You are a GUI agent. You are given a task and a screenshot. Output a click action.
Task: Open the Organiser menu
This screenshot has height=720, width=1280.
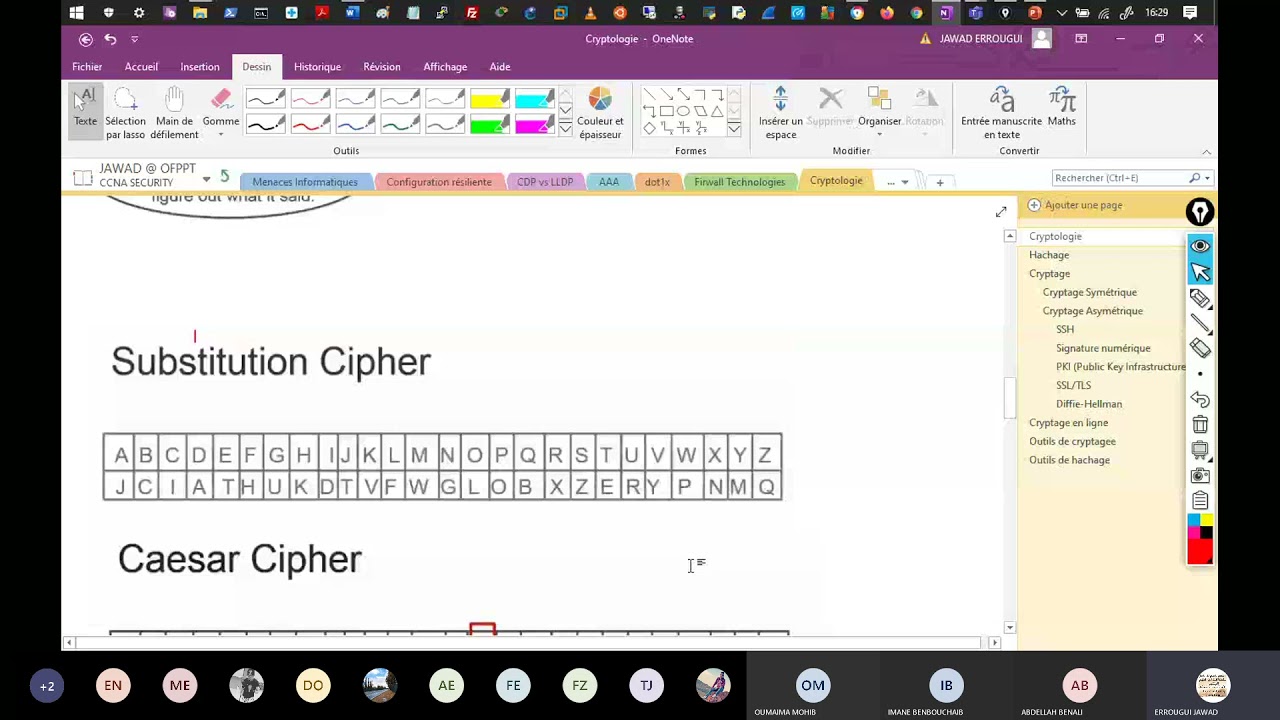click(x=879, y=113)
